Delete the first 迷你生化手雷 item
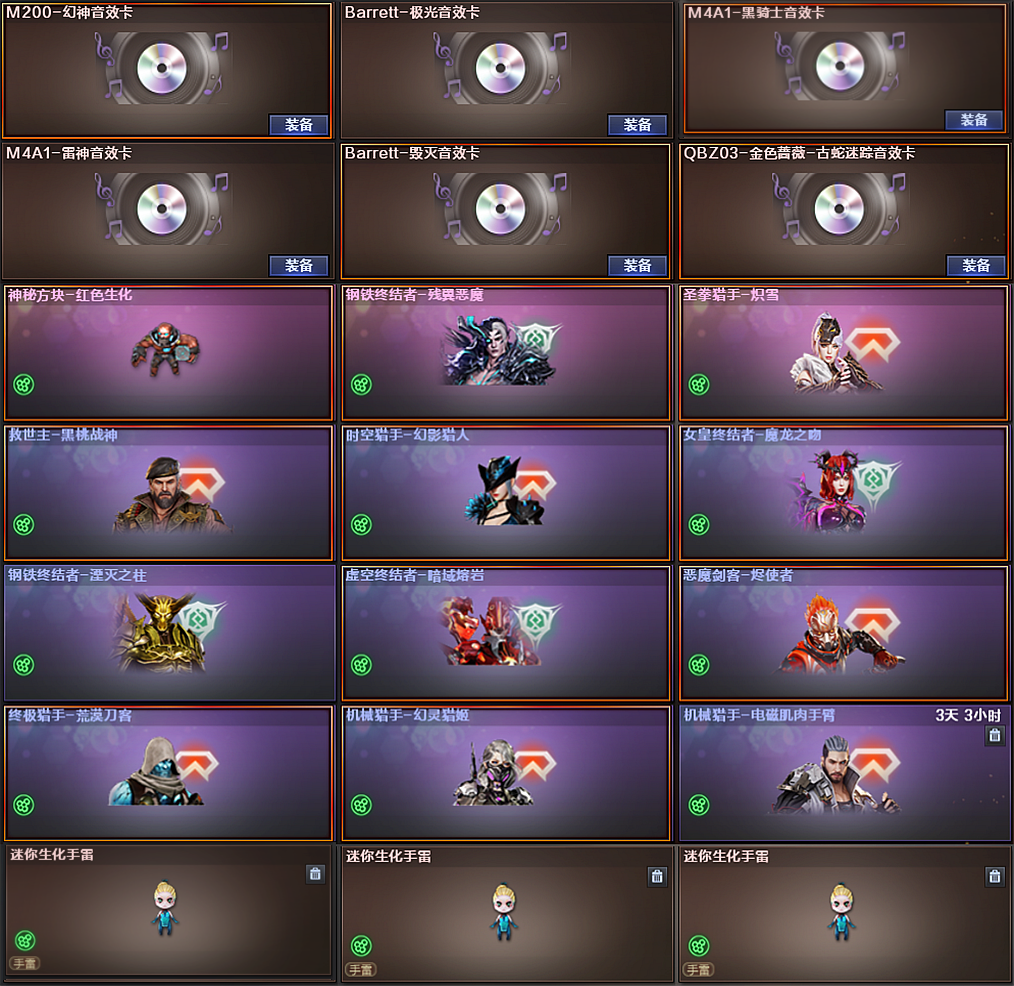Viewport: 1014px width, 986px height. point(315,874)
